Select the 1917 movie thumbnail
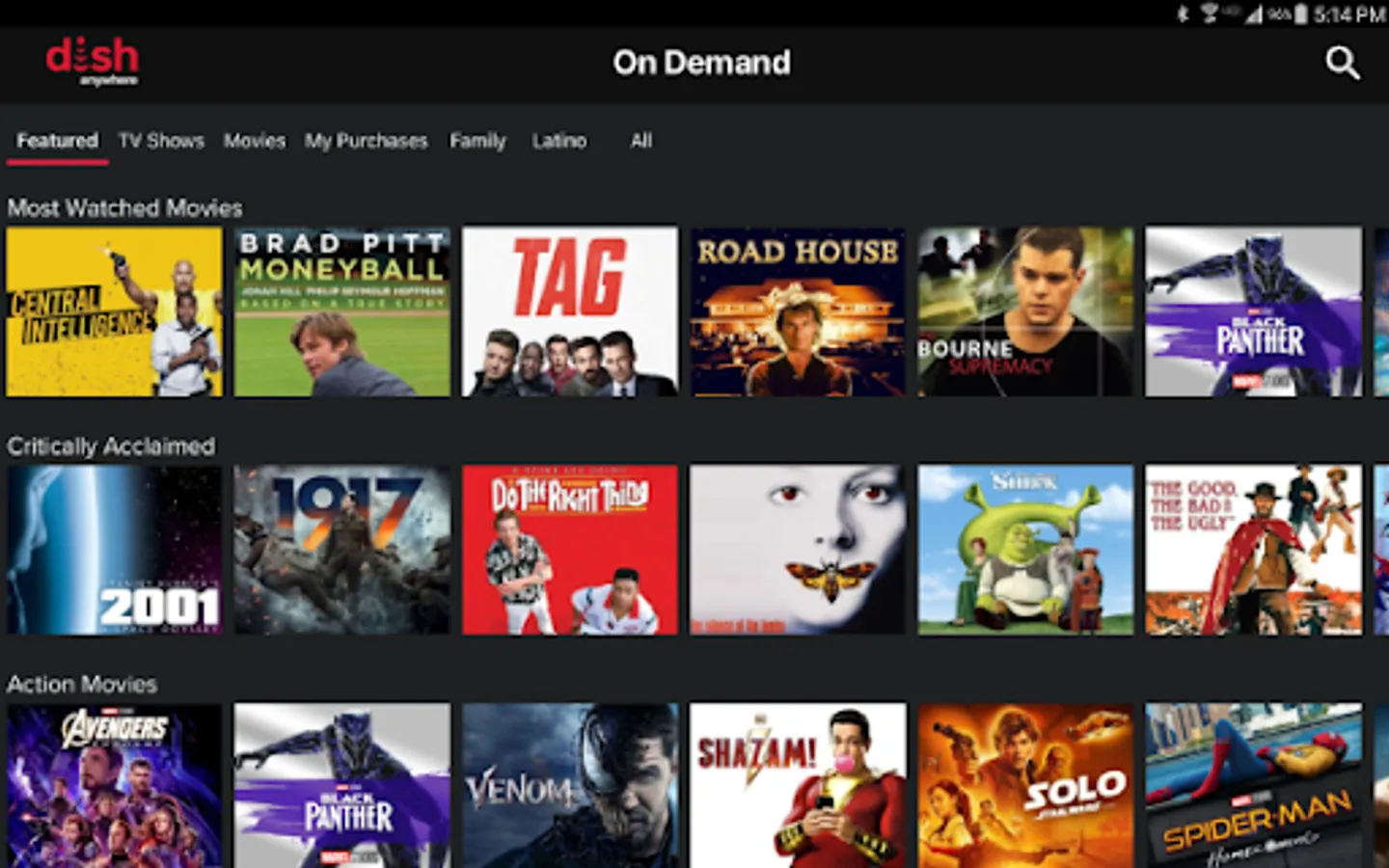This screenshot has height=868, width=1389. [341, 550]
